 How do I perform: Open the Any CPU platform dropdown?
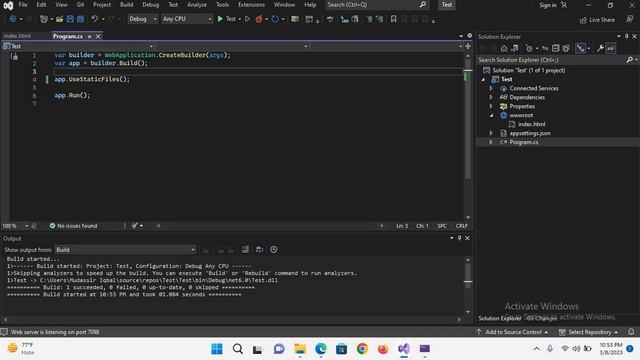point(187,19)
